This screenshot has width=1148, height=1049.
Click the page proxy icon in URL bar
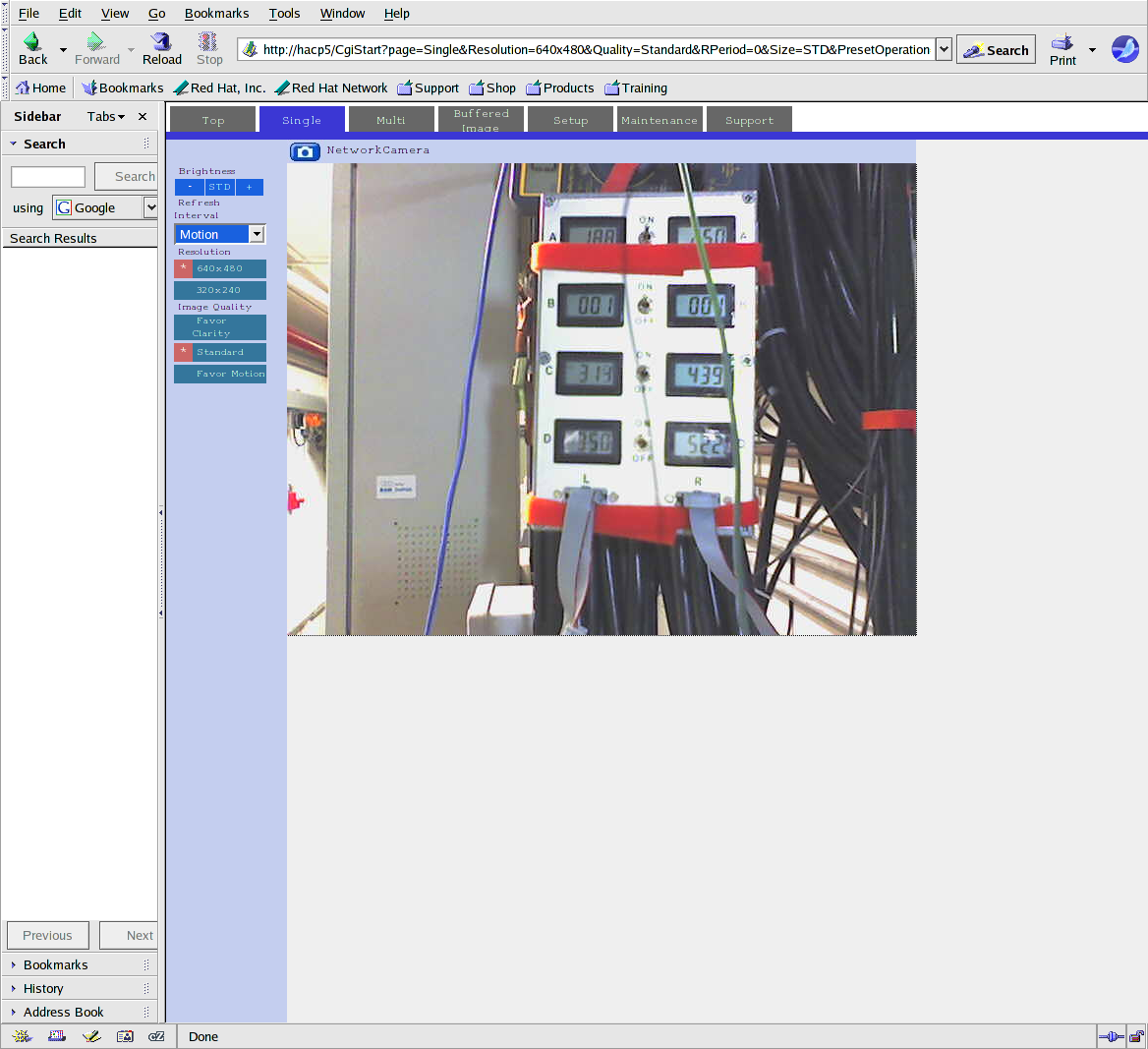[x=250, y=49]
